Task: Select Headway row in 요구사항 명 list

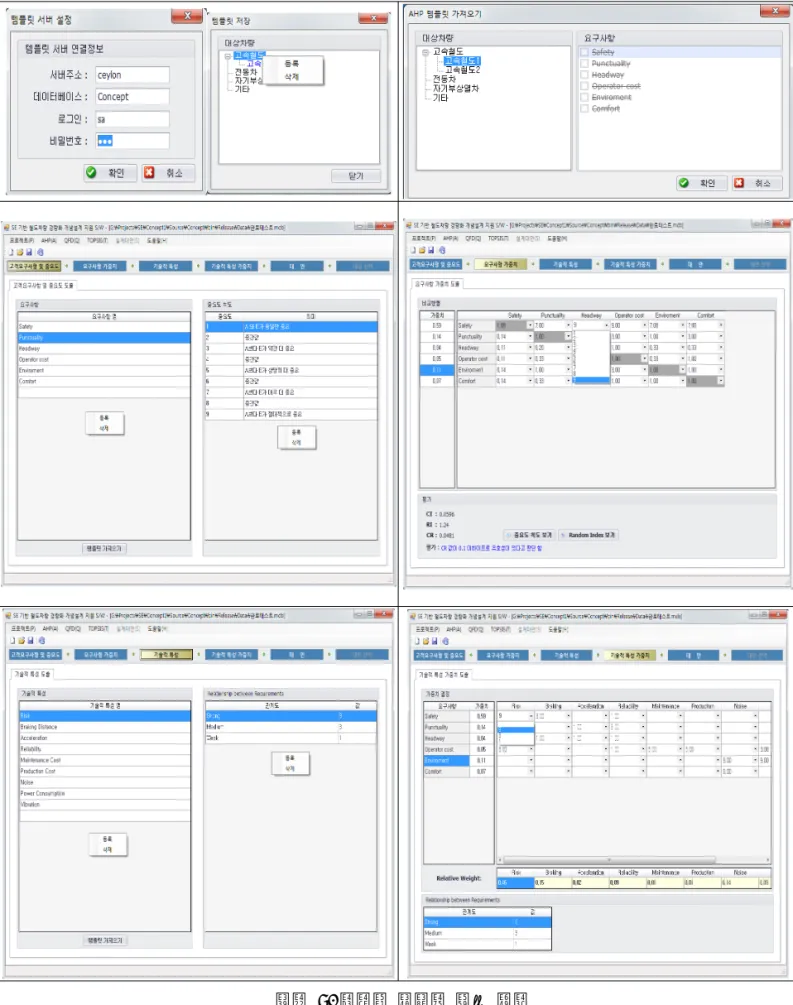Action: tap(104, 349)
